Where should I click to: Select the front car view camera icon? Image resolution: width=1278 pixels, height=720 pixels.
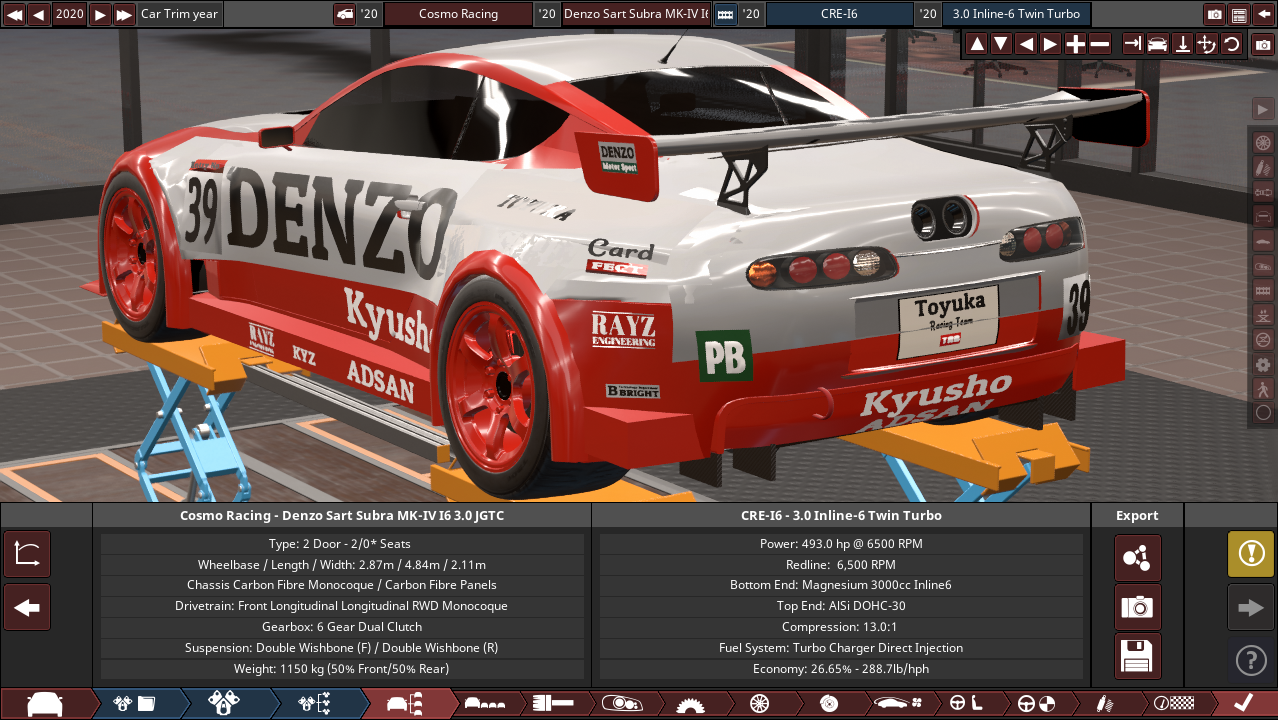(x=1158, y=44)
